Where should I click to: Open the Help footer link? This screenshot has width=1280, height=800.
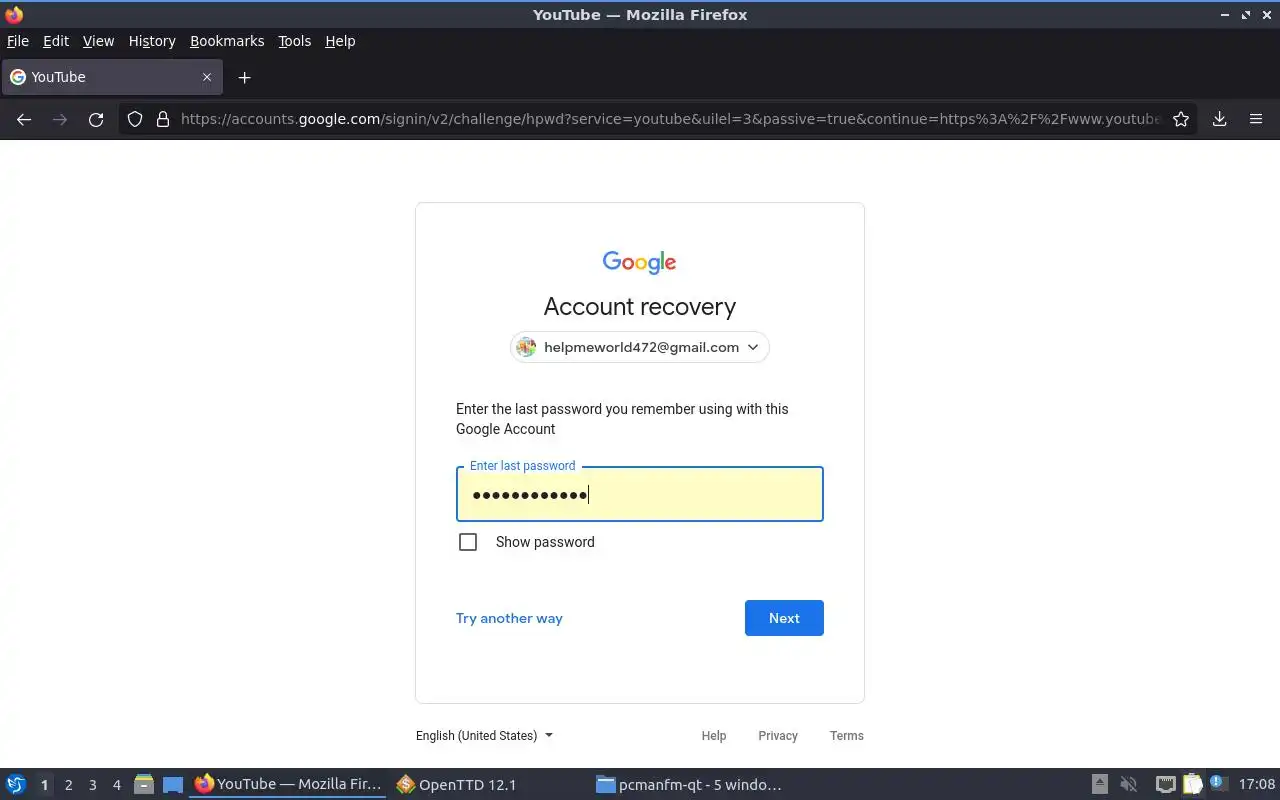(x=714, y=735)
